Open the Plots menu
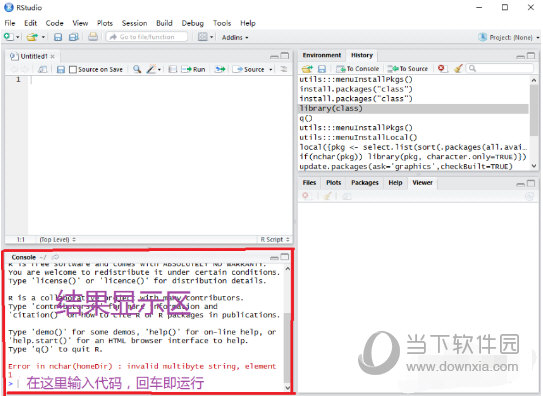 [x=105, y=23]
